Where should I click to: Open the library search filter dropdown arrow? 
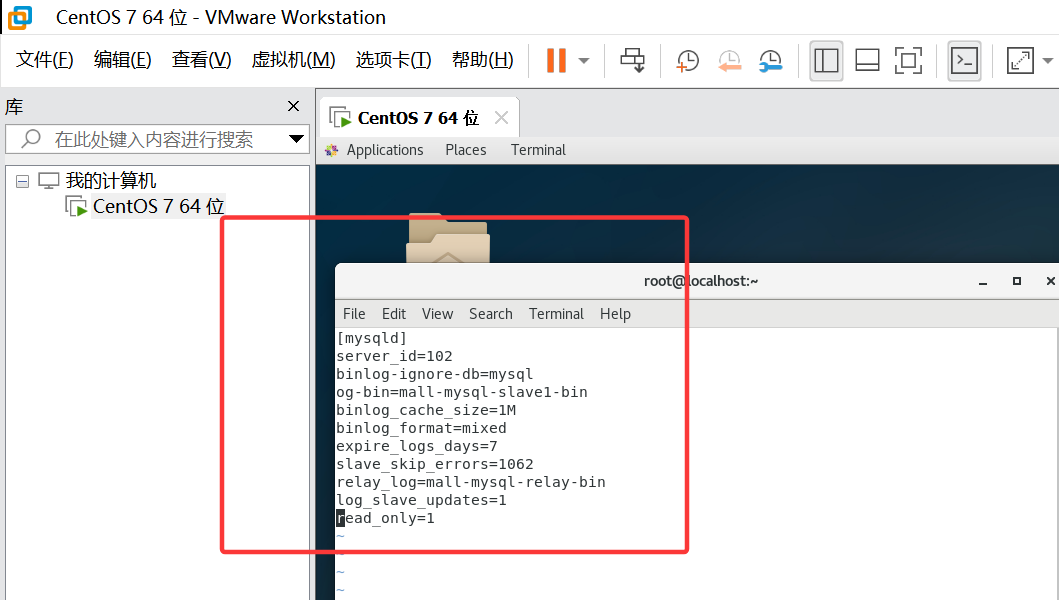pyautogui.click(x=296, y=139)
